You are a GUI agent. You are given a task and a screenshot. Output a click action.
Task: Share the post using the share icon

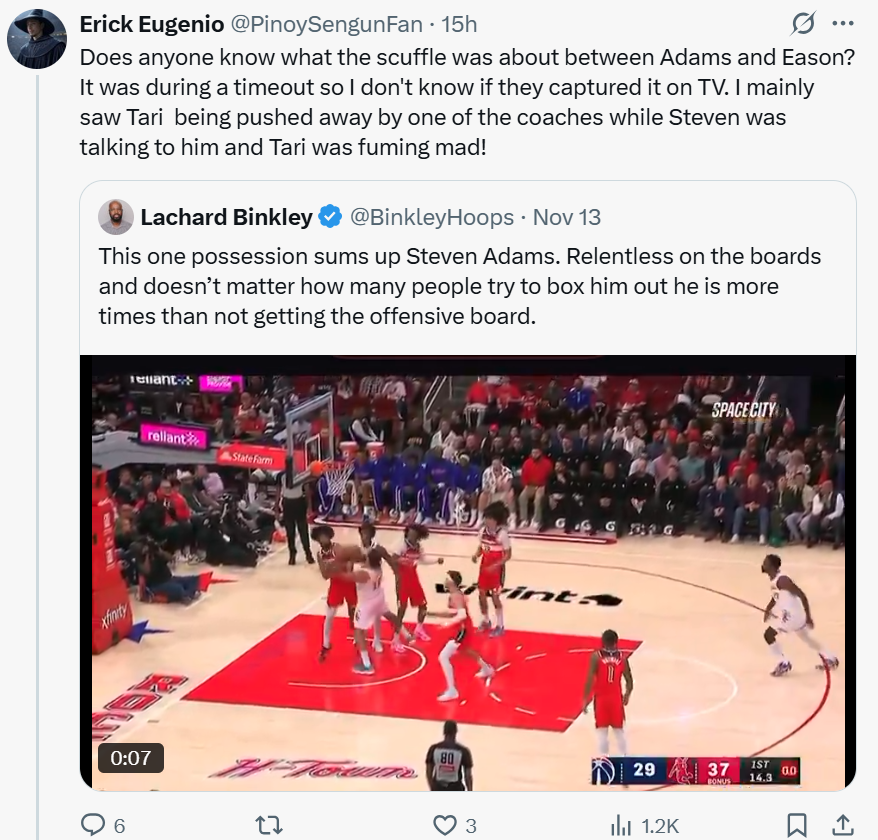click(x=843, y=825)
